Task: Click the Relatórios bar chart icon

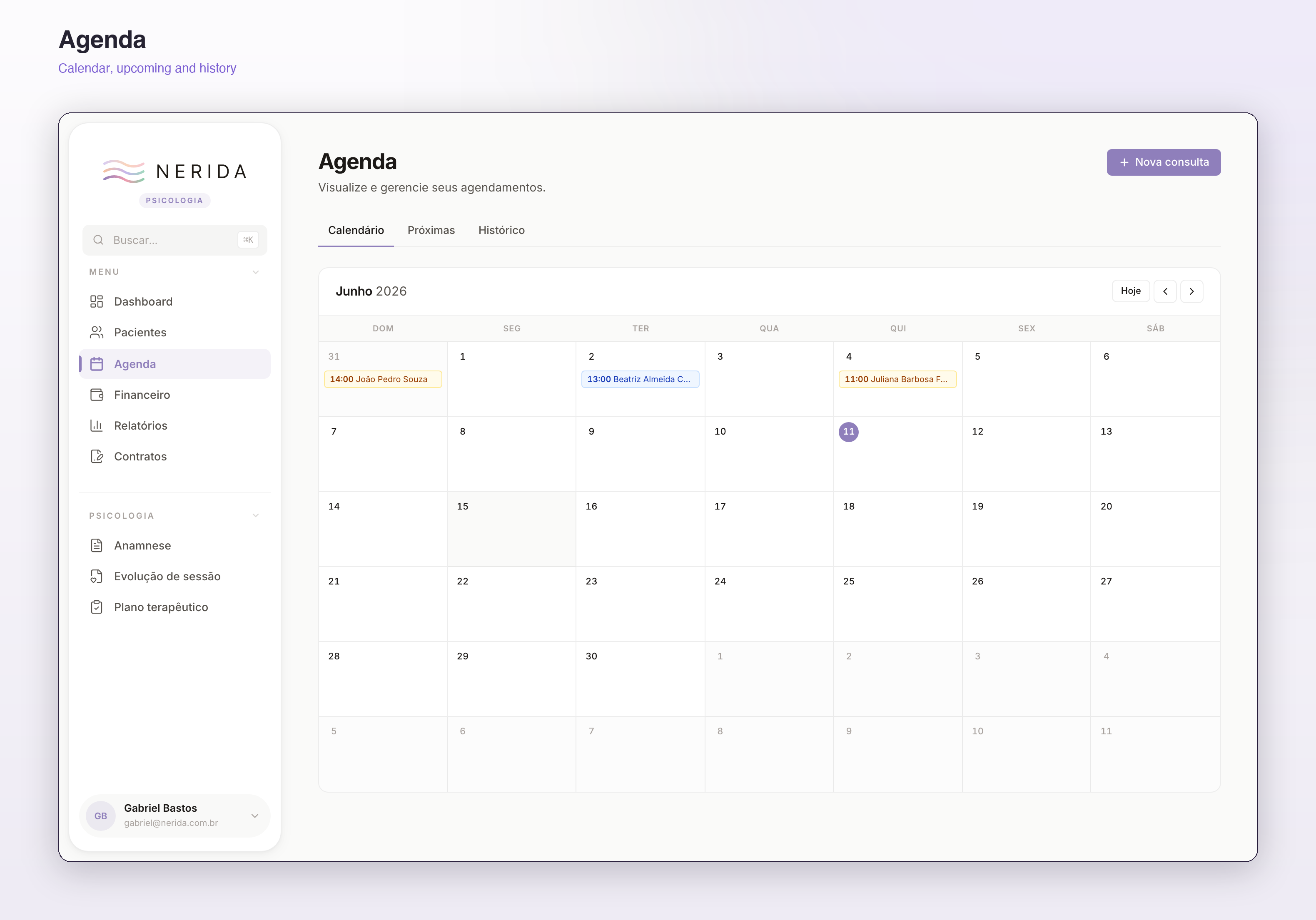Action: 96,425
